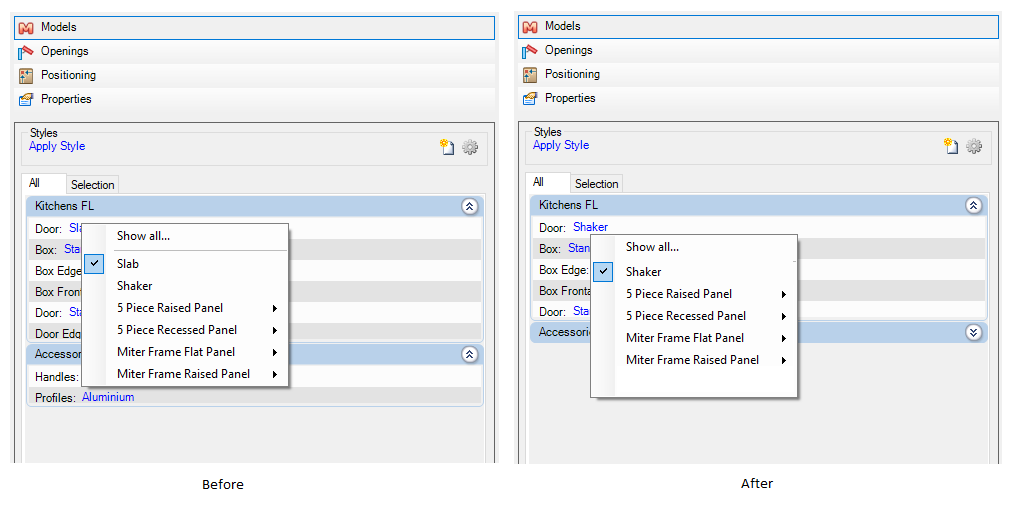
Task: Click Aluminium profile link in Before panel
Action: coord(108,398)
